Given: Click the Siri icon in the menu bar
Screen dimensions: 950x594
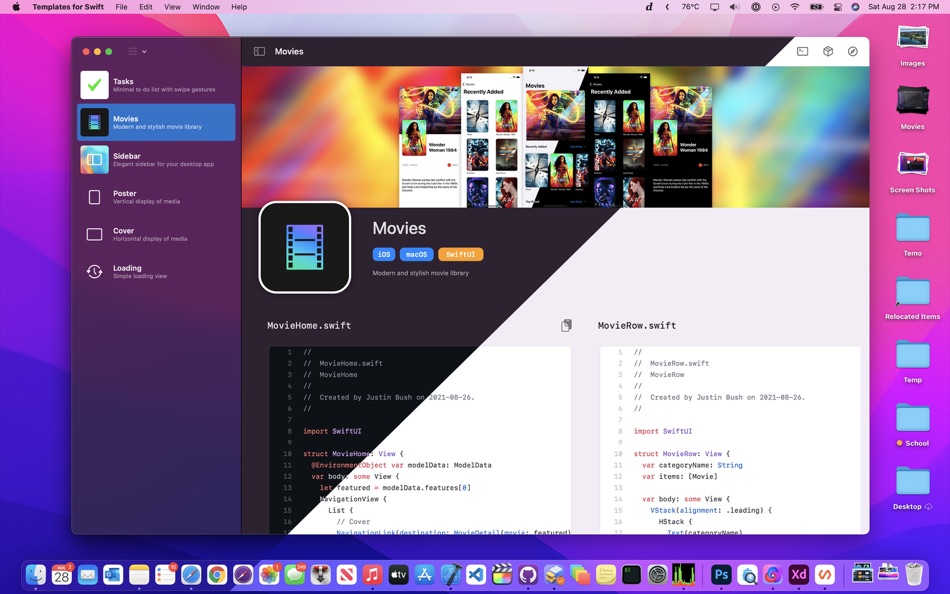Looking at the screenshot, I should [855, 7].
